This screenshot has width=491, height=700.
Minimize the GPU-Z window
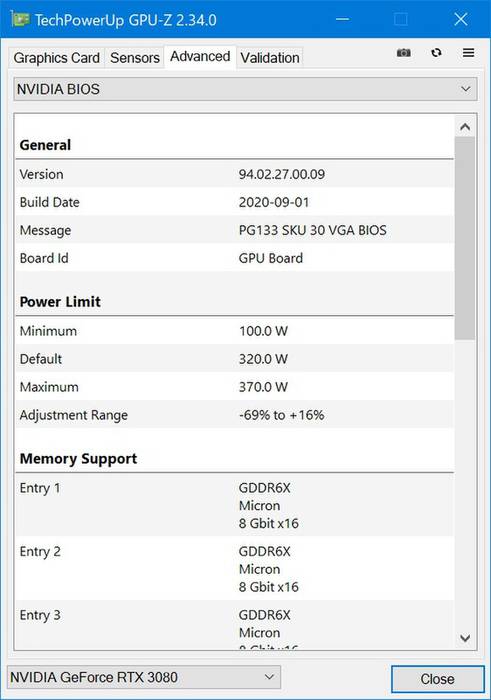[342, 19]
